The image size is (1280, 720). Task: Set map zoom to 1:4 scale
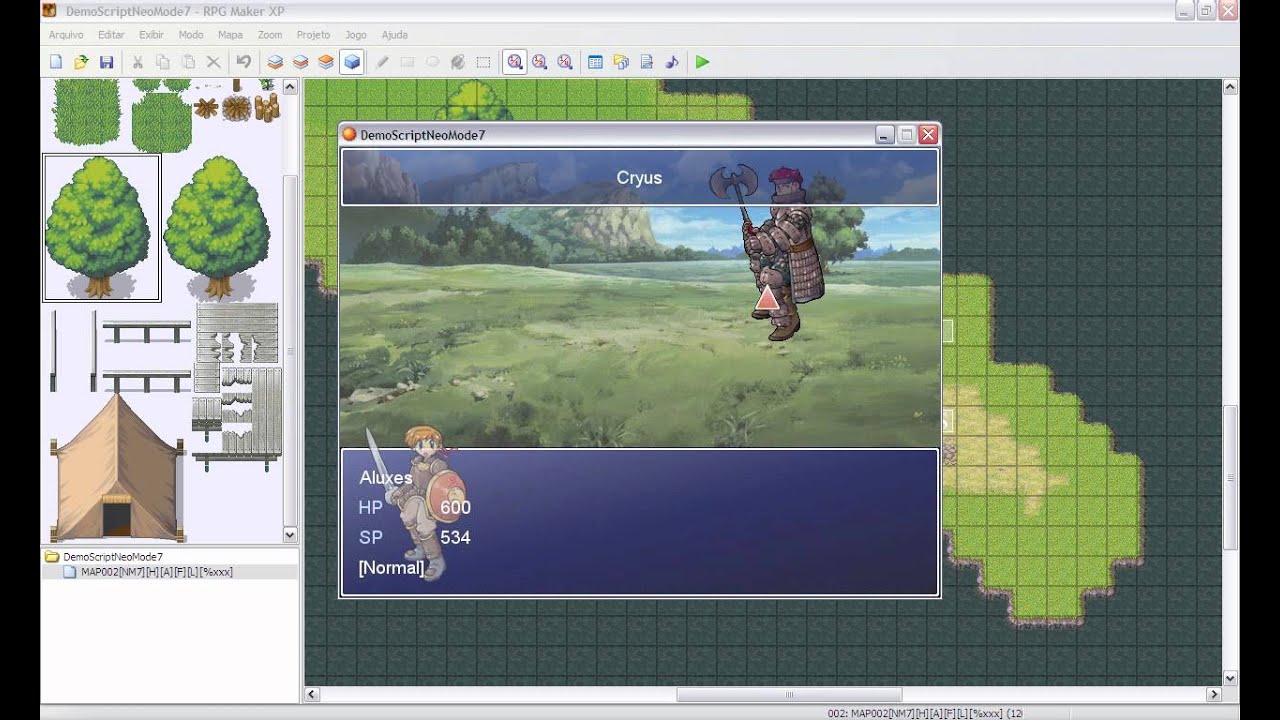click(564, 62)
